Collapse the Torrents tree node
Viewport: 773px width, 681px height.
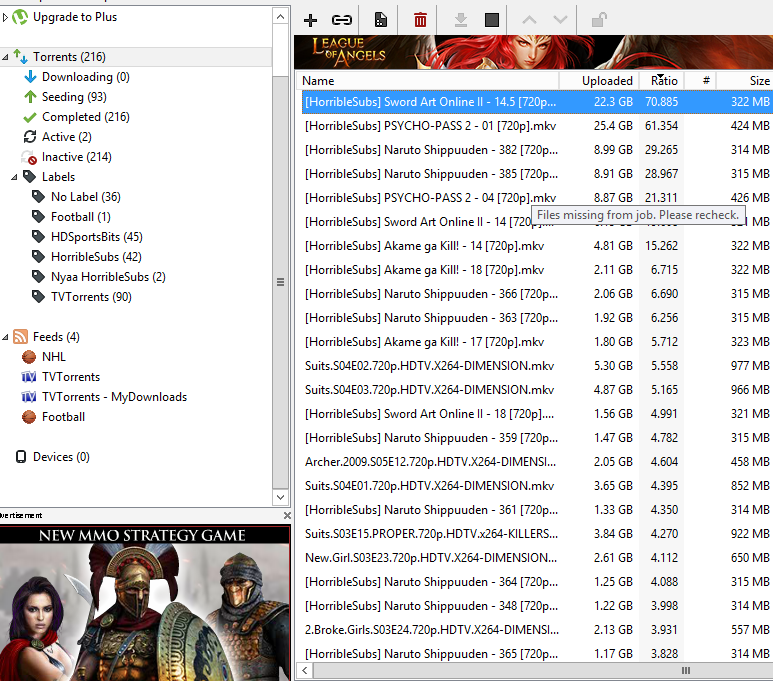5,57
